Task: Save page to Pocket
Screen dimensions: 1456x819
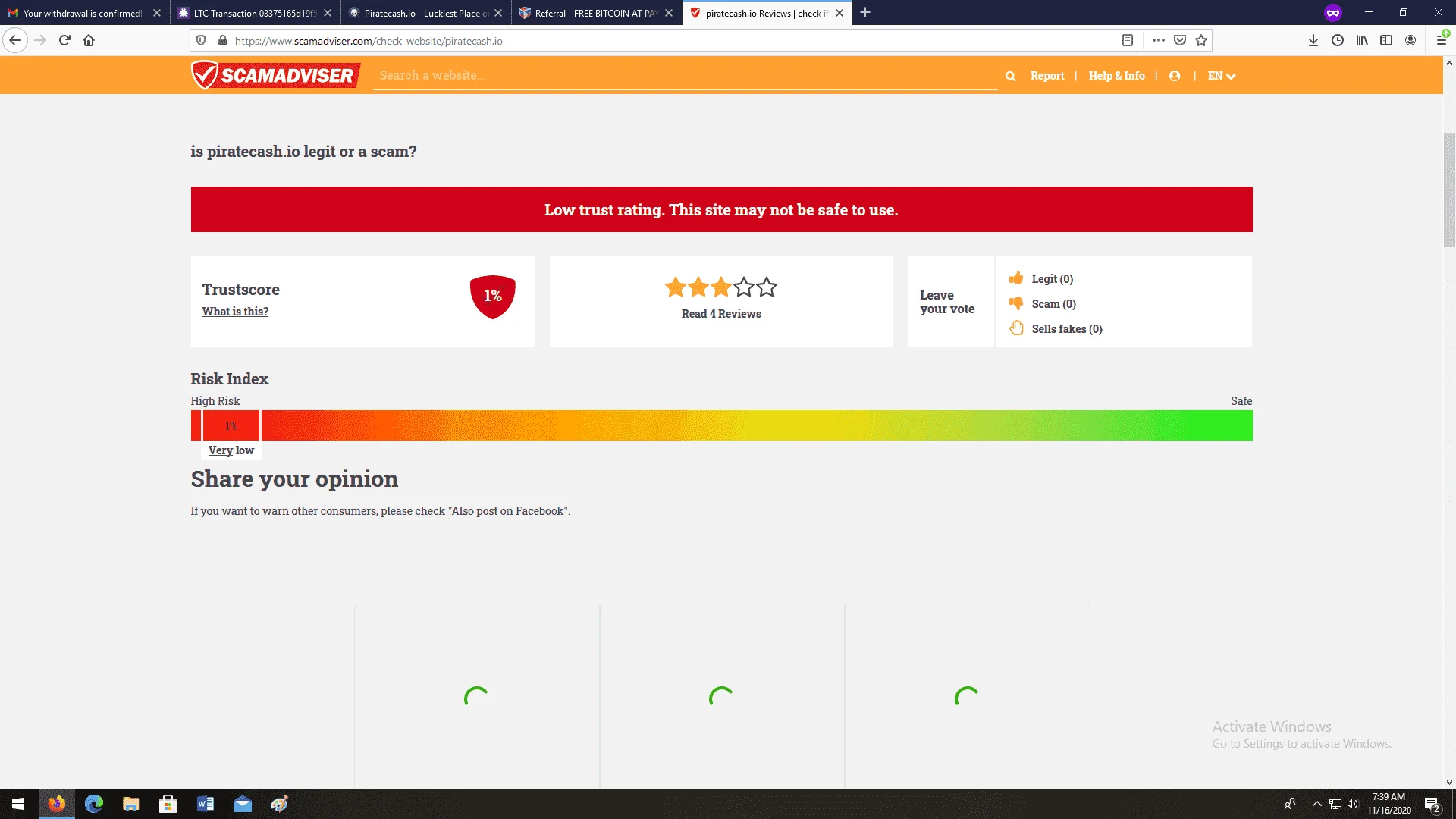Action: [x=1180, y=41]
